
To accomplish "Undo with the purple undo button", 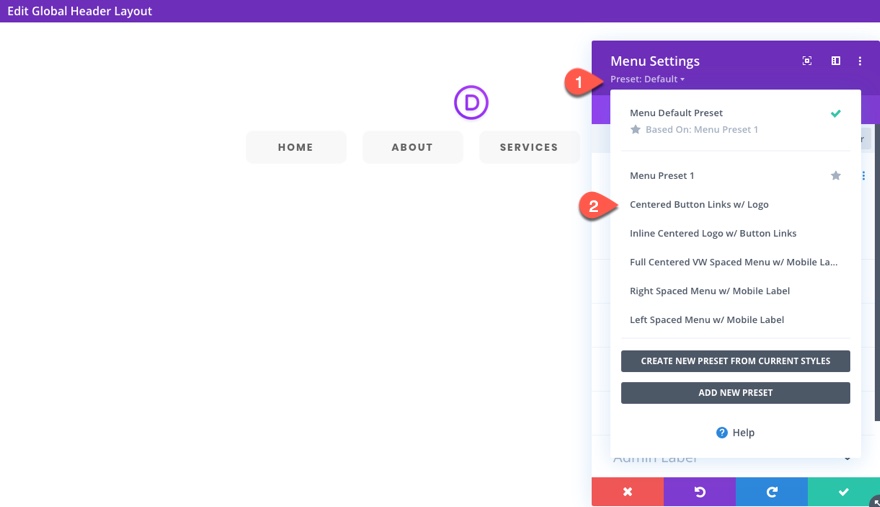I will click(x=699, y=492).
